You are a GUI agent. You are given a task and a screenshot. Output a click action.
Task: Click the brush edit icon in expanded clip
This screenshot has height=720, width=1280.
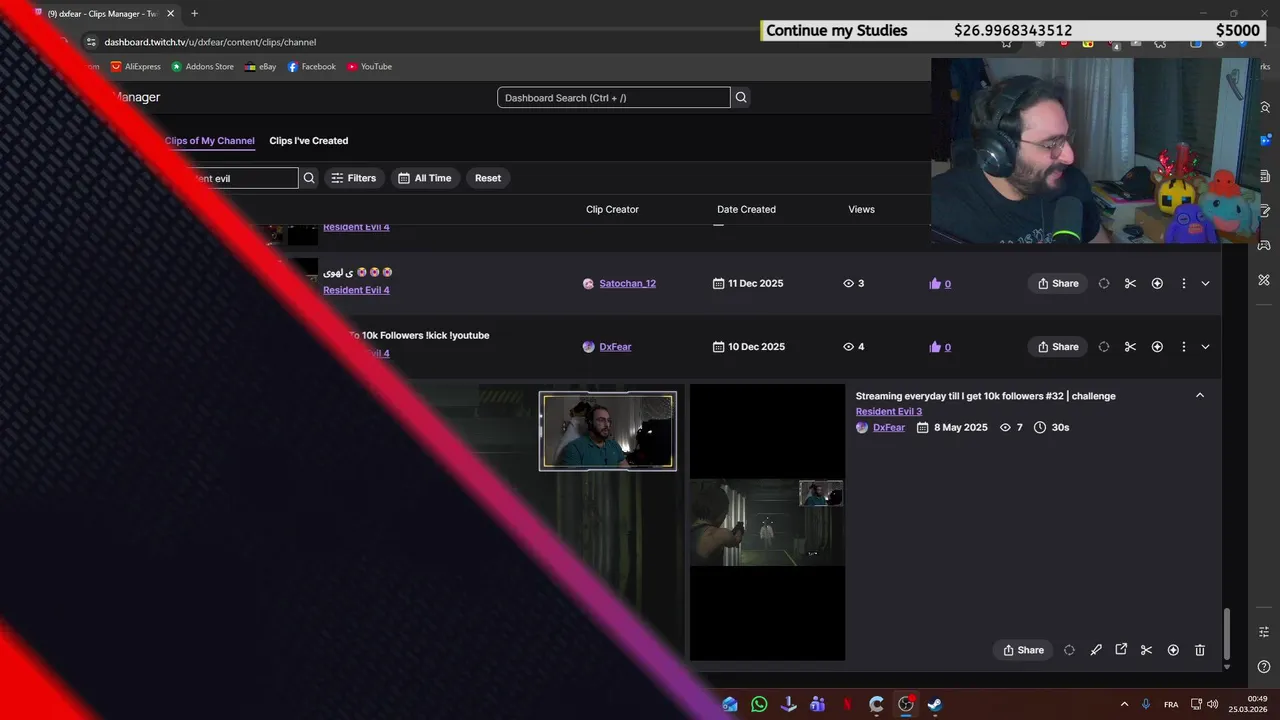(x=1096, y=650)
